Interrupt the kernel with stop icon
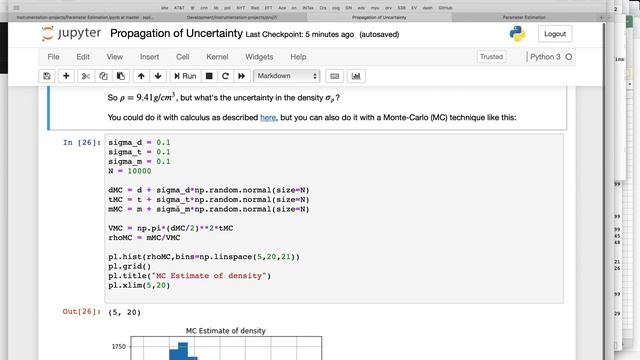This screenshot has height=360, width=640. click(209, 76)
